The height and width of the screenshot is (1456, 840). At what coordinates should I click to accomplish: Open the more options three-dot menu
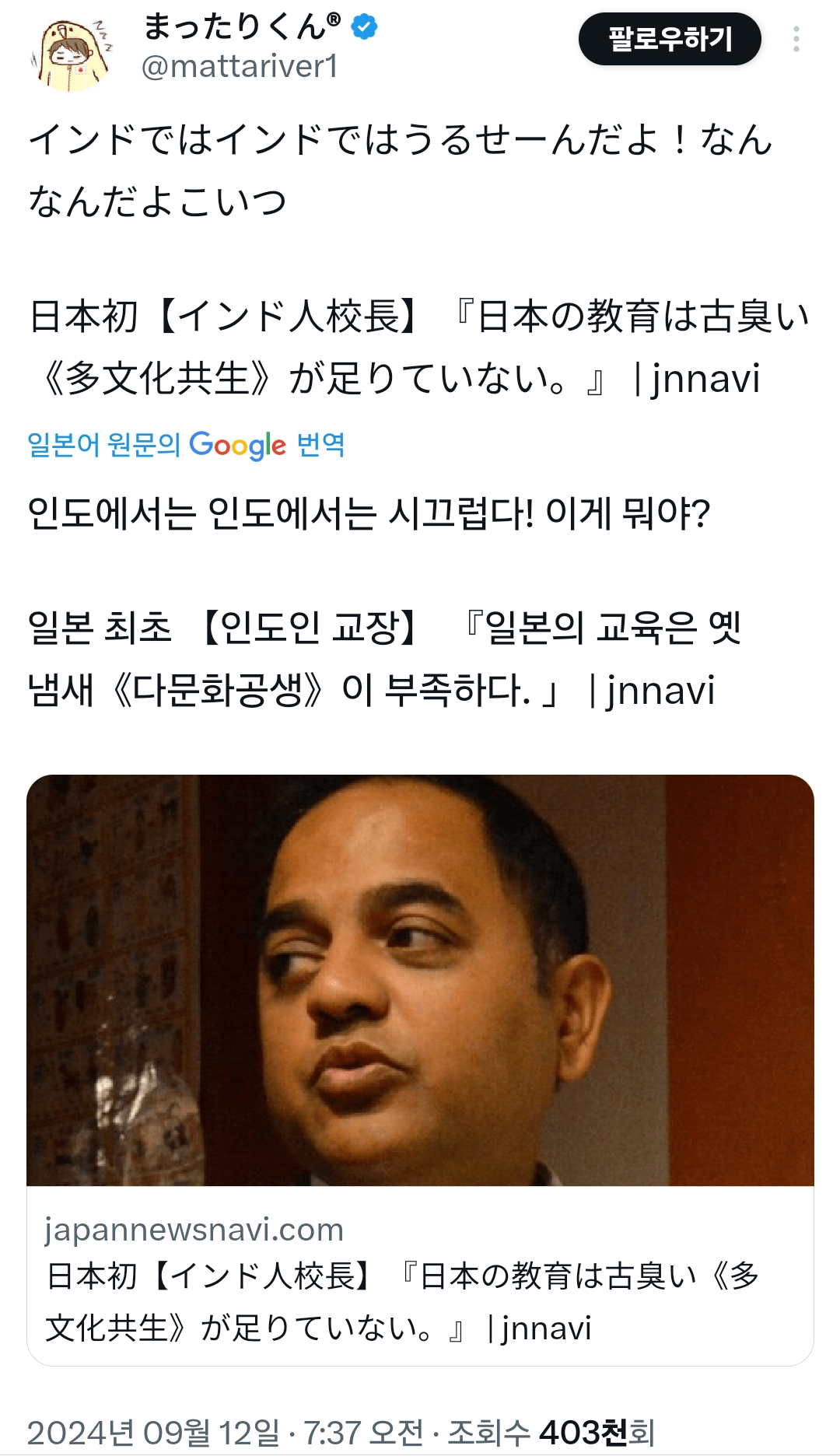pyautogui.click(x=796, y=39)
